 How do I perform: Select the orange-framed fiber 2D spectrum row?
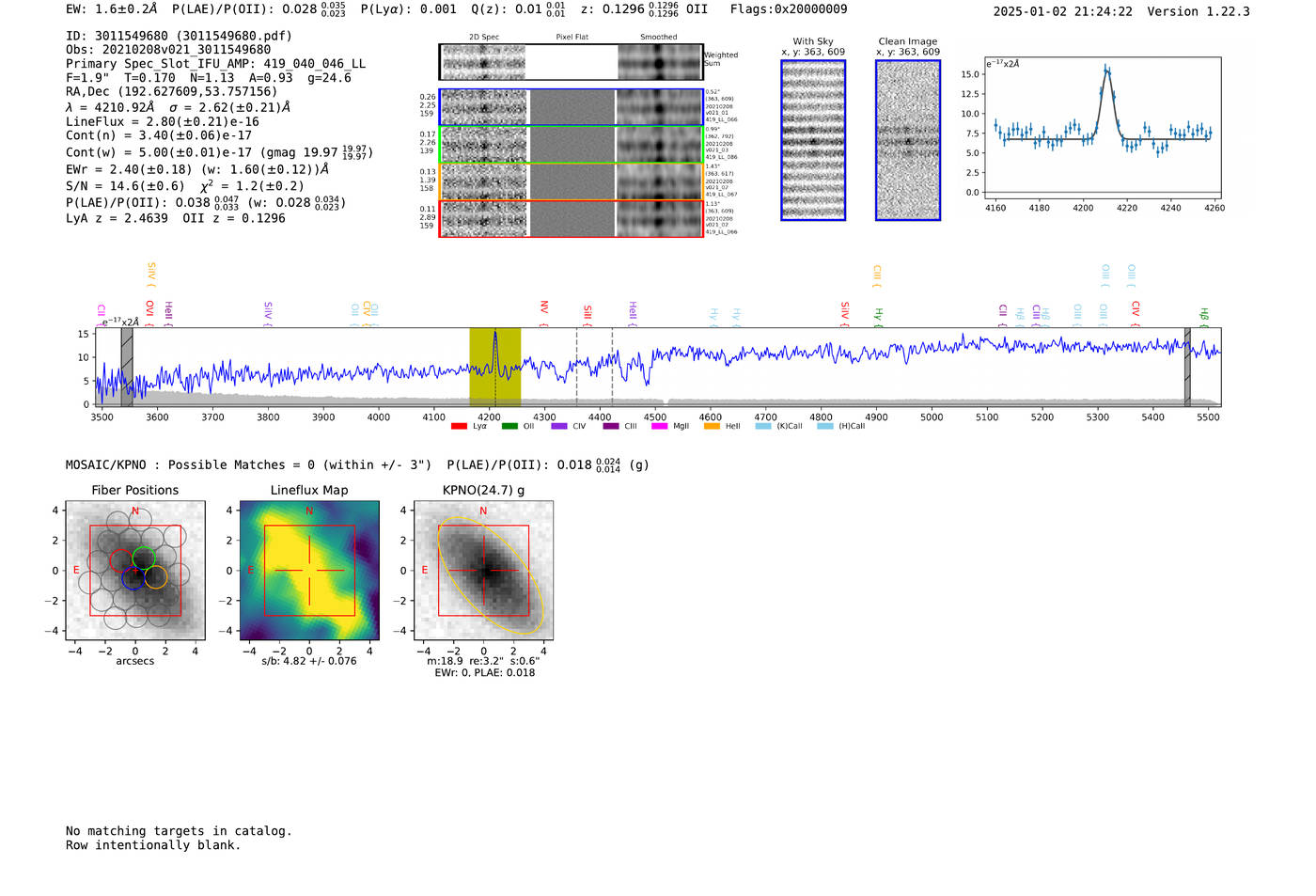click(x=571, y=181)
